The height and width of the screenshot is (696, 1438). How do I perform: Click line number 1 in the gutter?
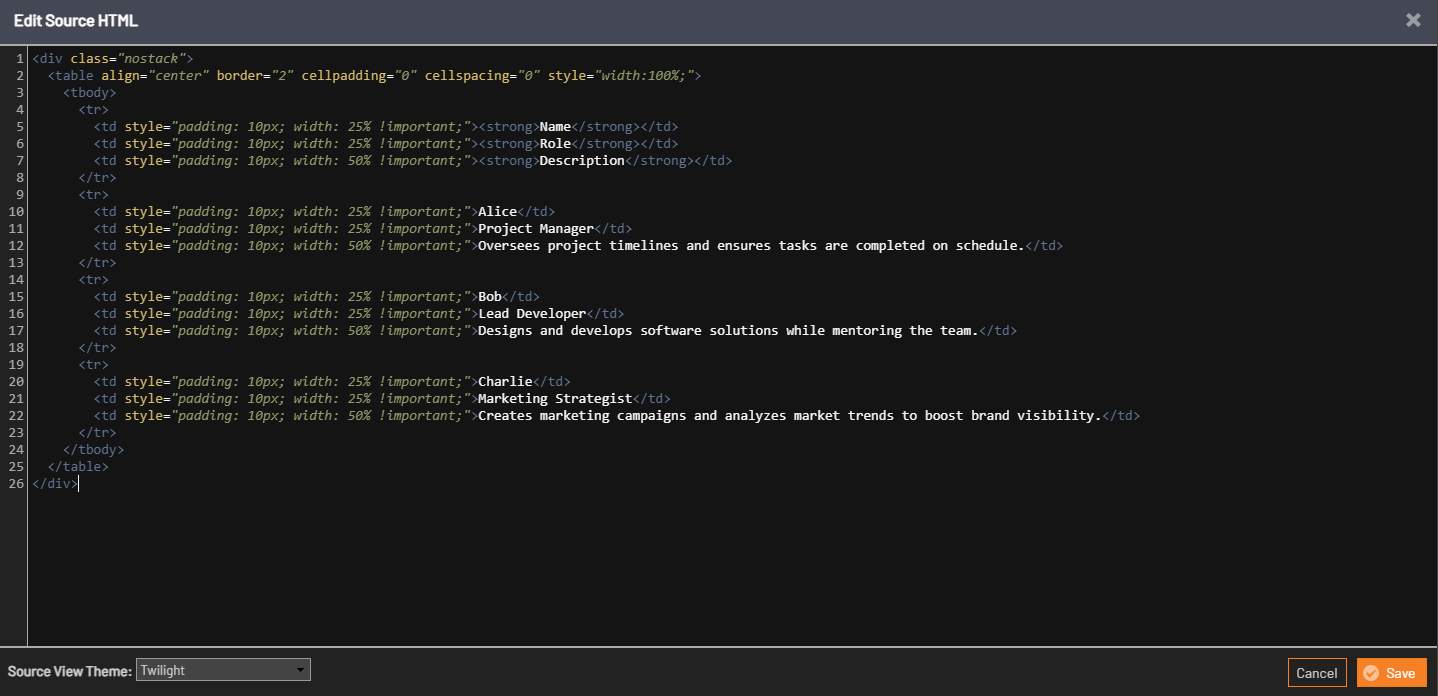20,59
